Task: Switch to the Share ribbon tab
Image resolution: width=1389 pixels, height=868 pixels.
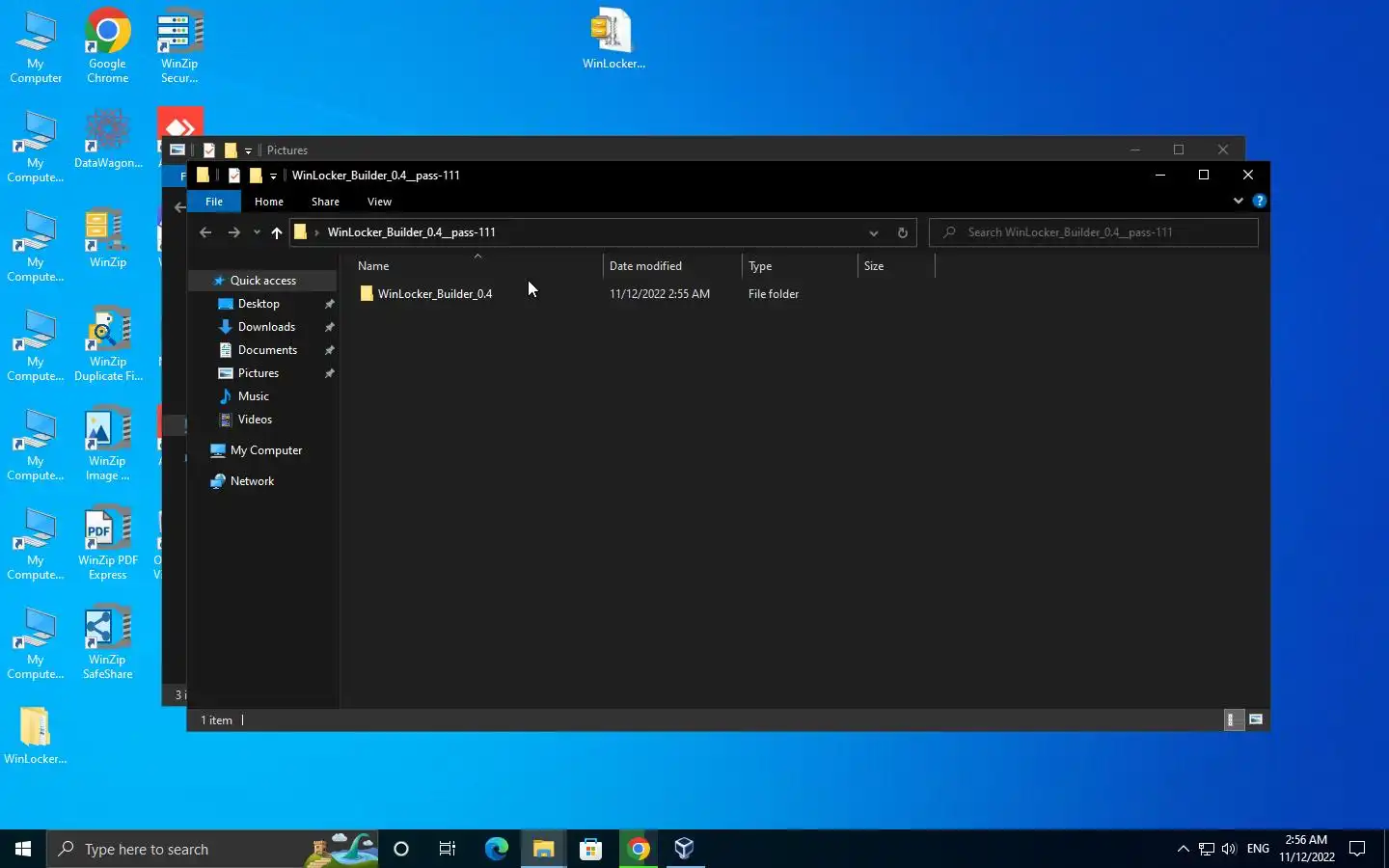Action: tap(325, 202)
